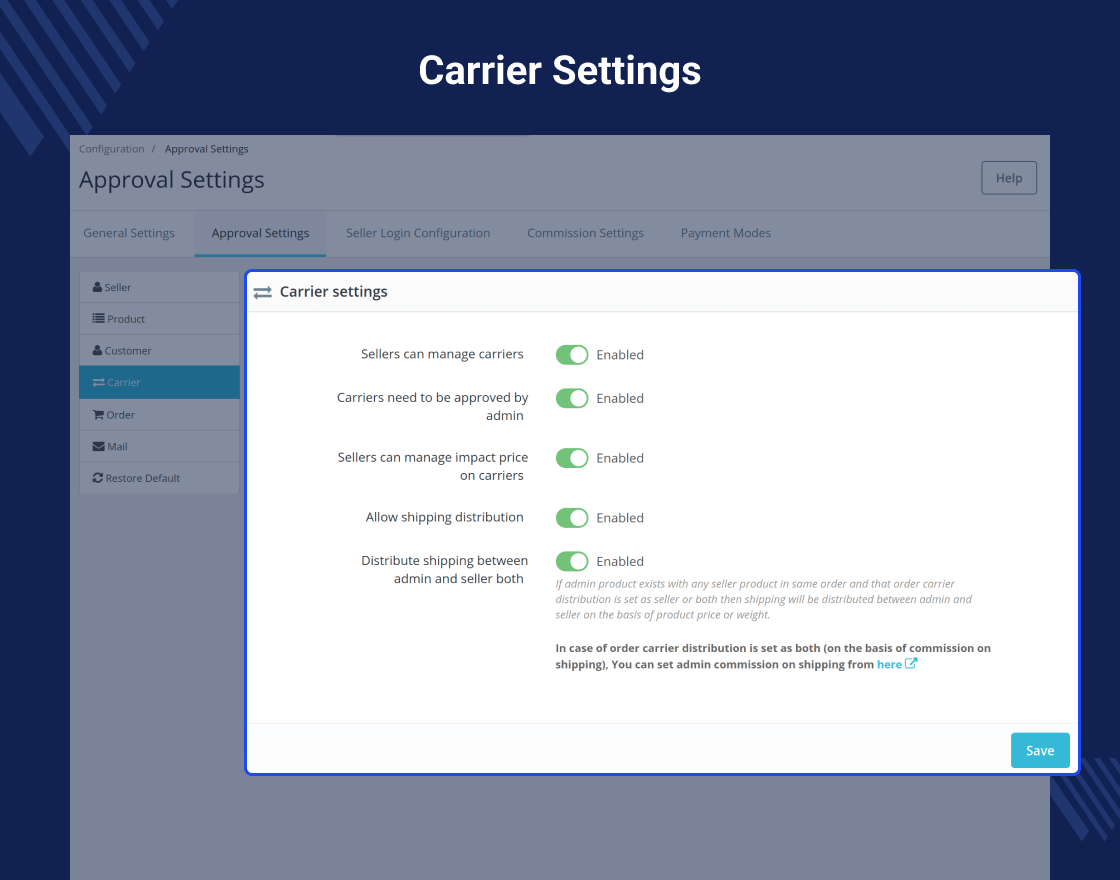Toggle Distribute shipping between admin and seller switch
This screenshot has height=880, width=1120.
point(571,561)
